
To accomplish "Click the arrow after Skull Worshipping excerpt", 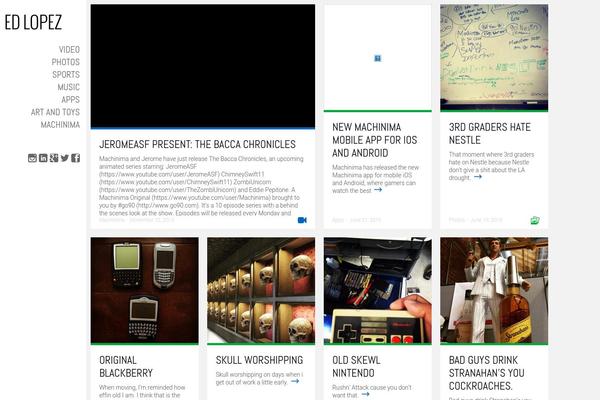I will click(x=295, y=381).
